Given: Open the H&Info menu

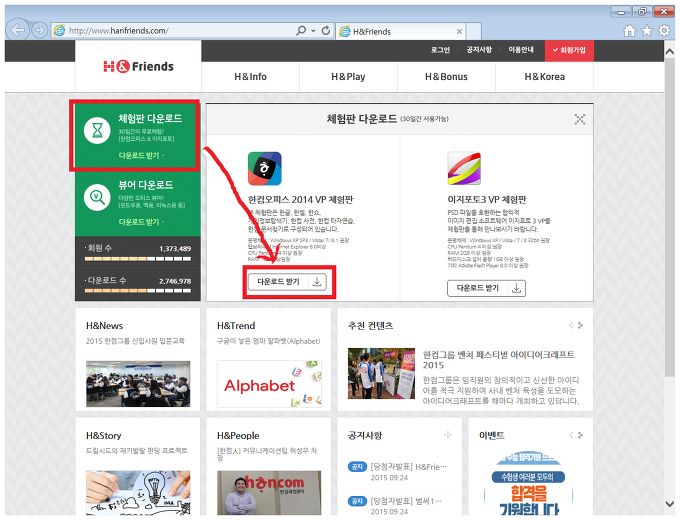Looking at the screenshot, I should pos(250,77).
